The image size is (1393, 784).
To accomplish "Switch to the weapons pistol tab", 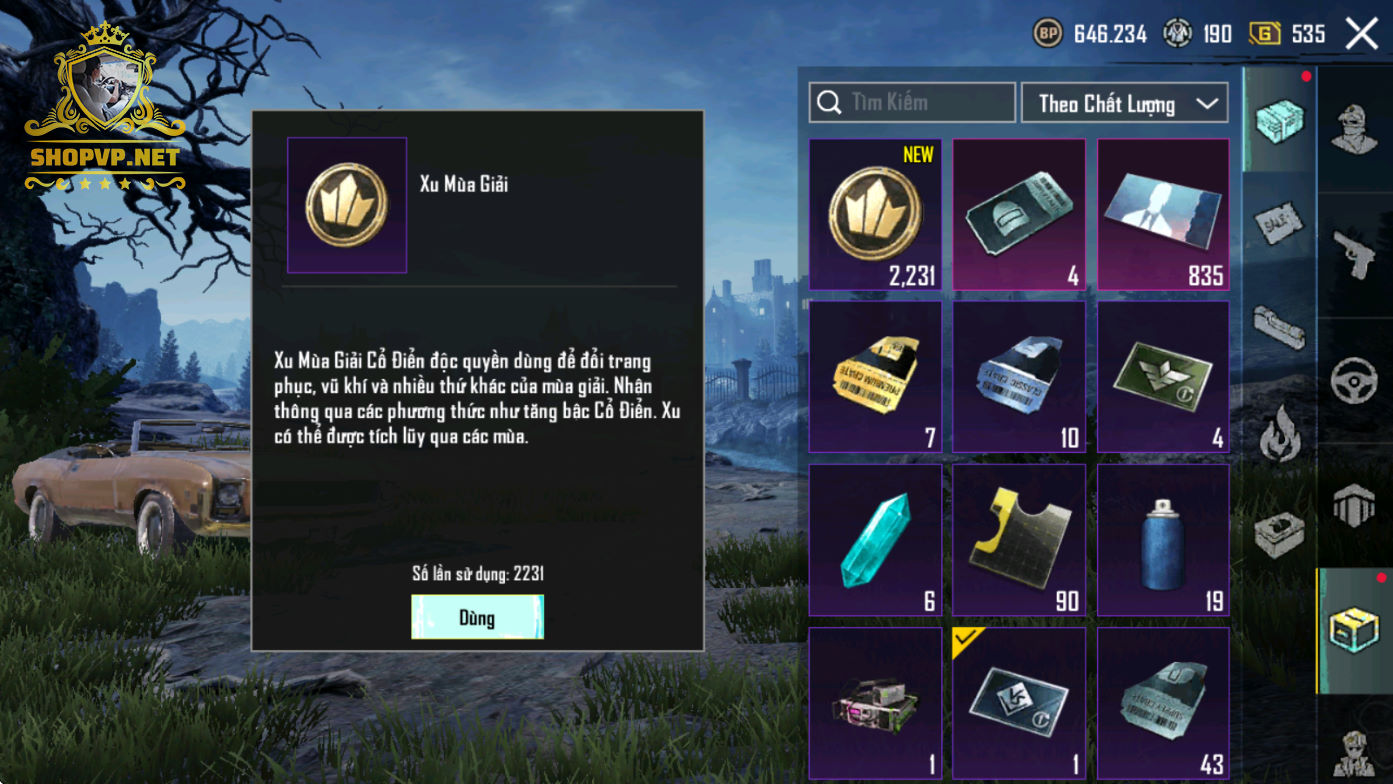I will point(1355,253).
